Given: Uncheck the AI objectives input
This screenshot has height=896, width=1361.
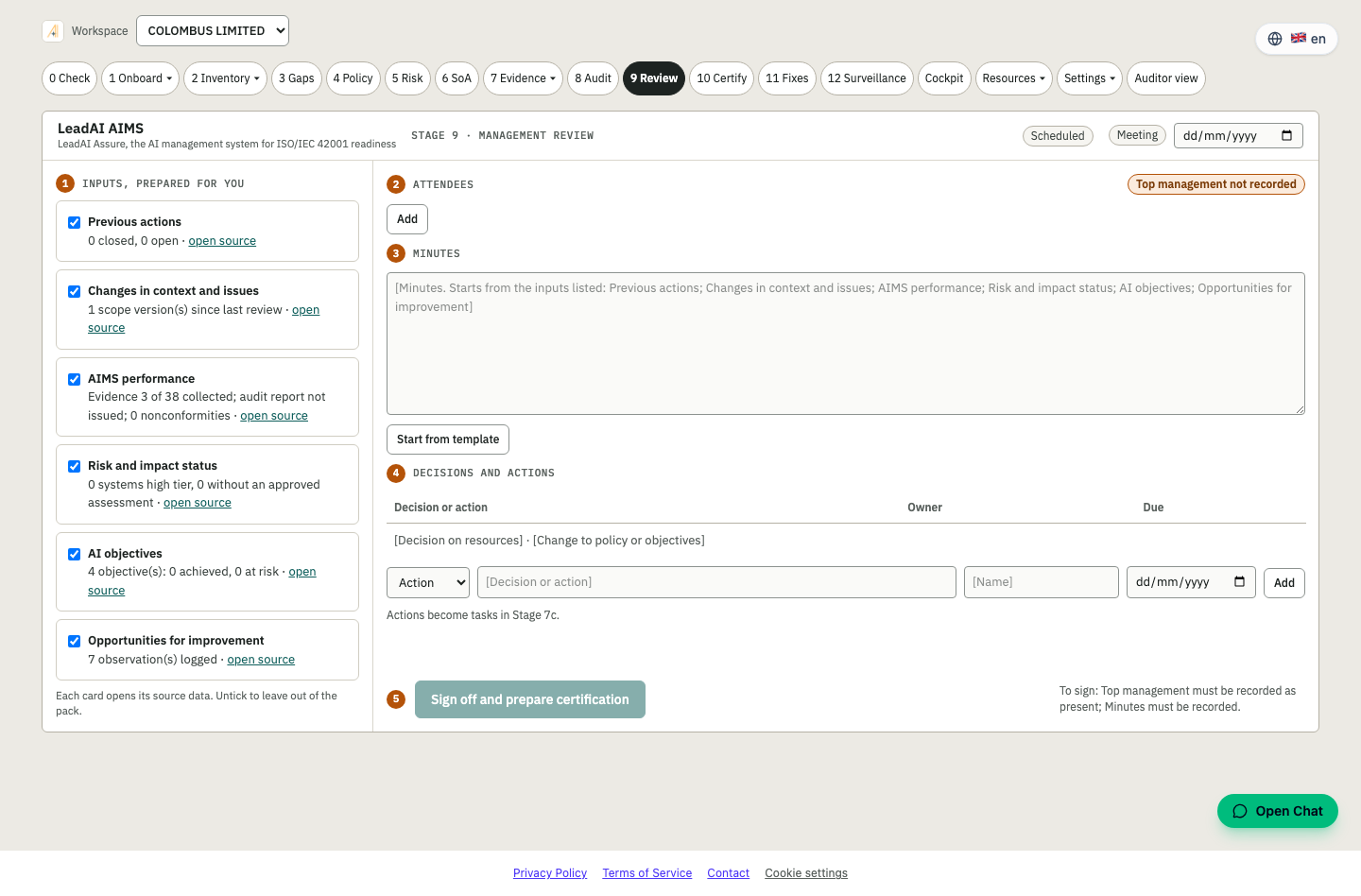Looking at the screenshot, I should pos(74,554).
